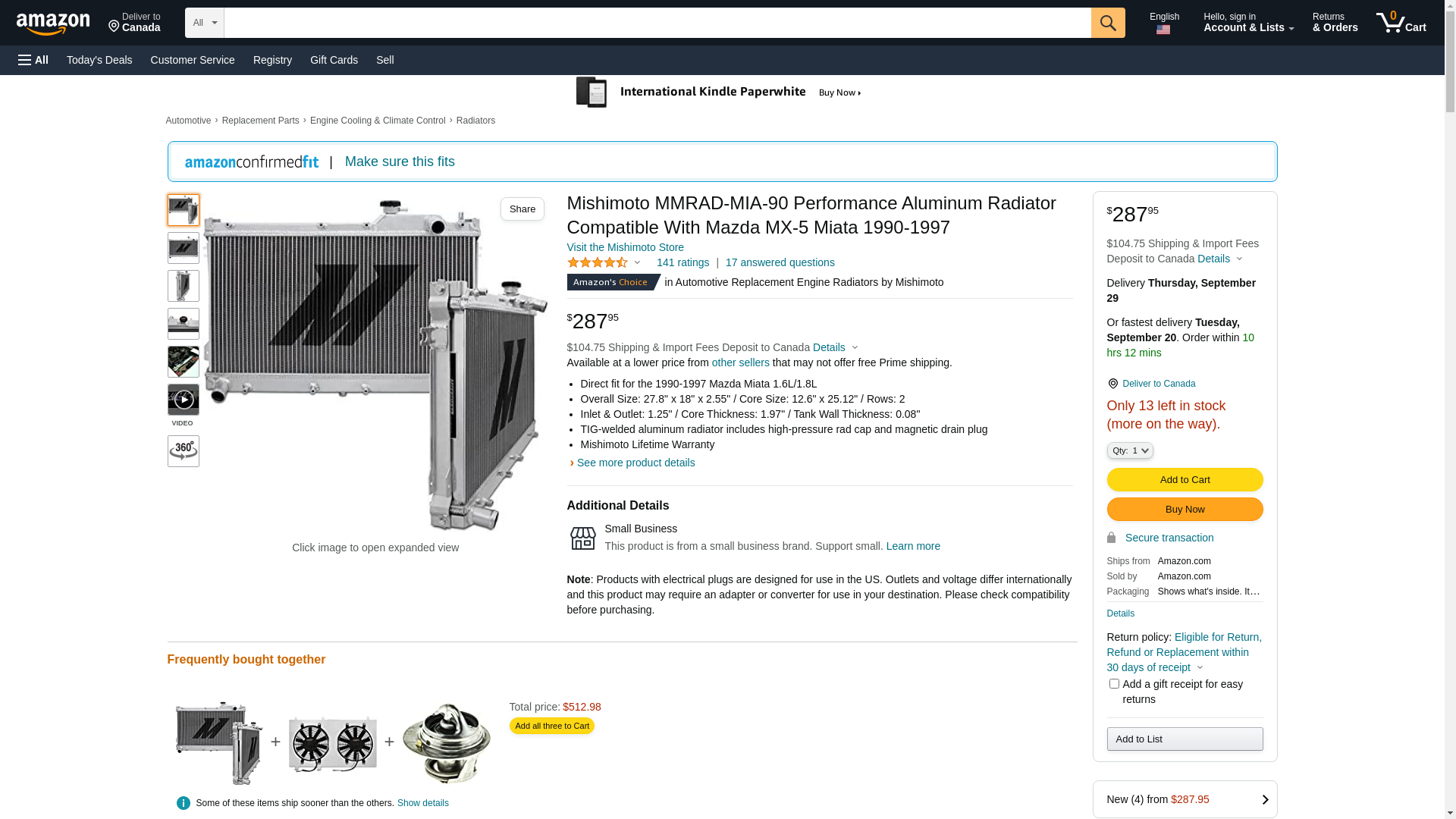The width and height of the screenshot is (1456, 819).
Task: Play the product video thumbnail
Action: pyautogui.click(x=183, y=400)
